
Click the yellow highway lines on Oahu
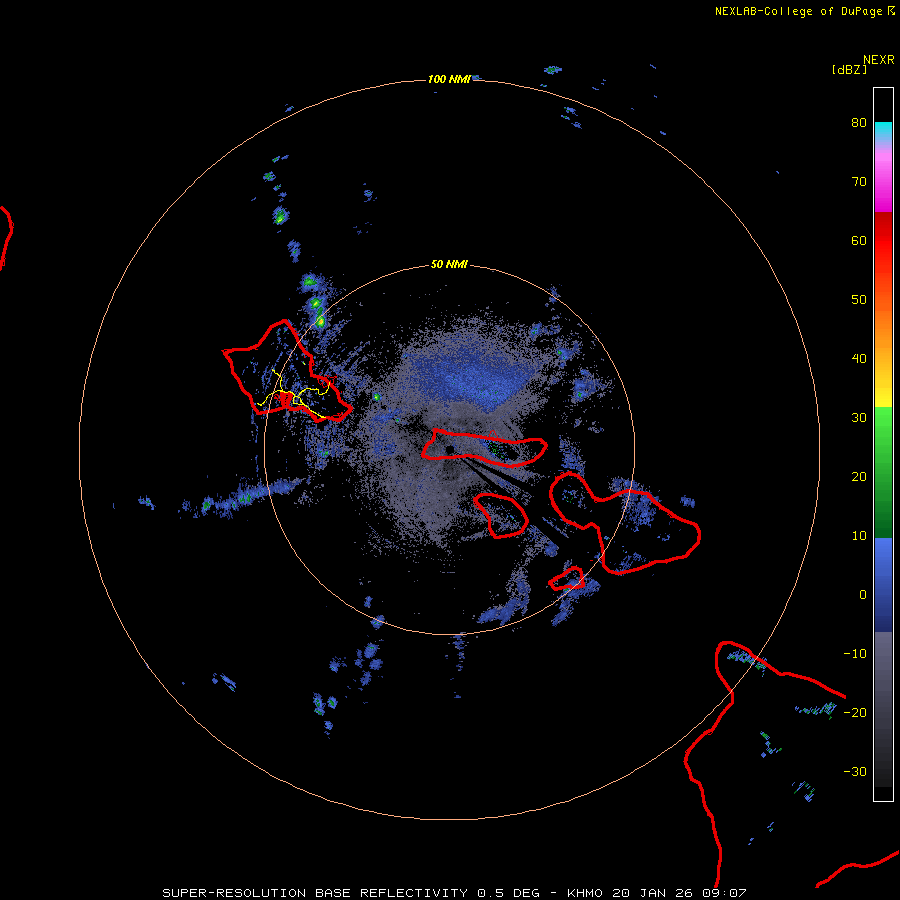[x=294, y=394]
